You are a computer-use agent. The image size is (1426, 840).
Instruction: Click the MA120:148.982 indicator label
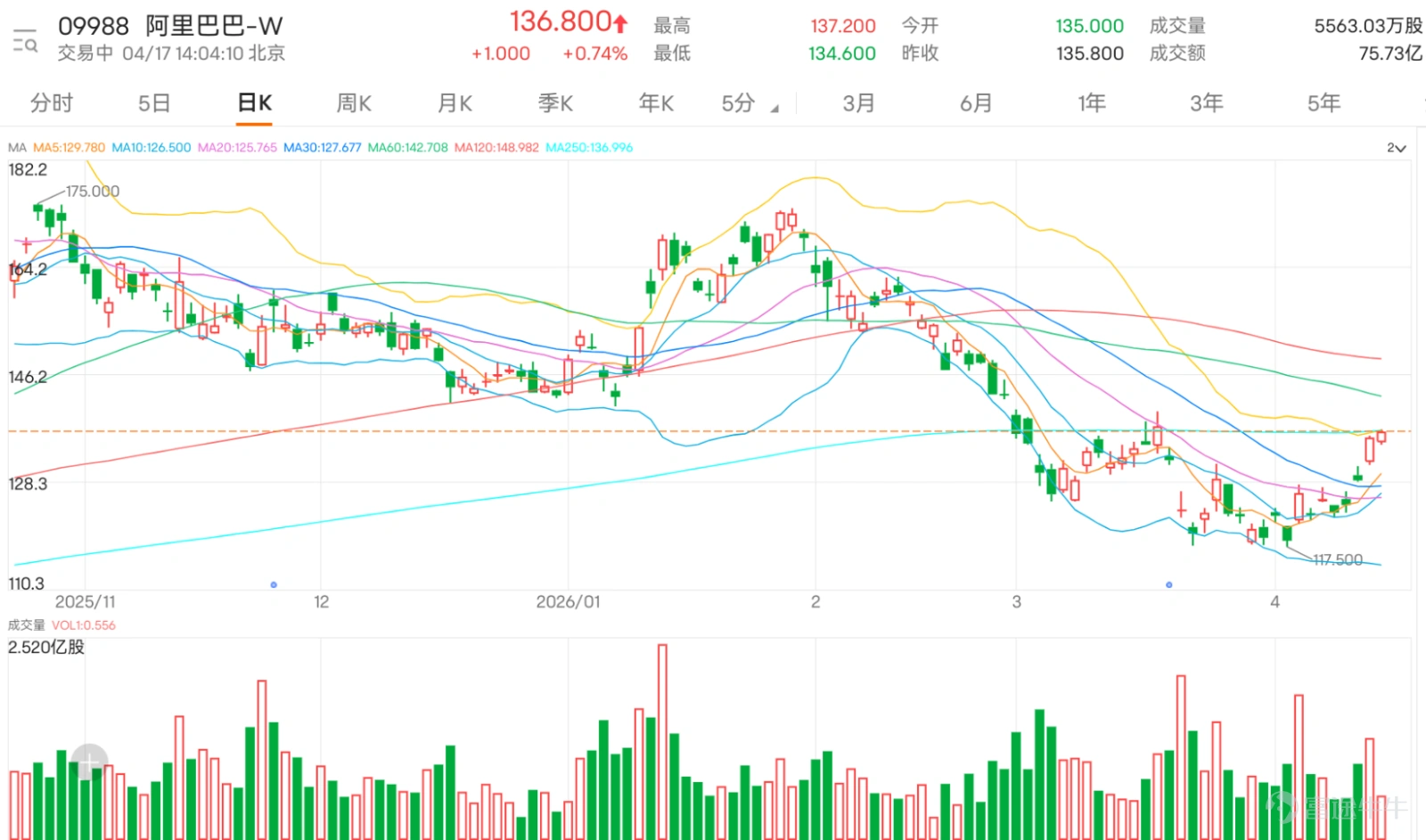[x=496, y=148]
